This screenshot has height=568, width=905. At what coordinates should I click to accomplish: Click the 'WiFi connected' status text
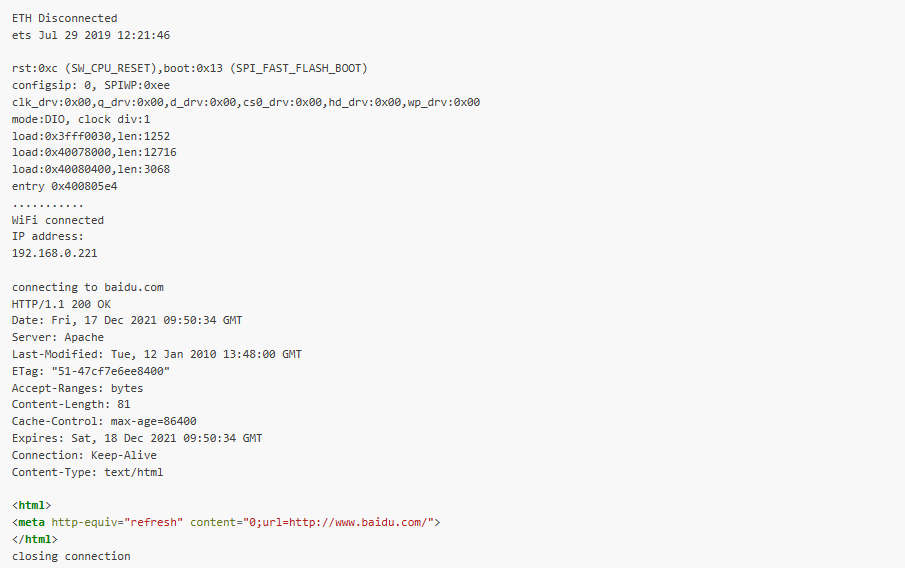click(58, 221)
